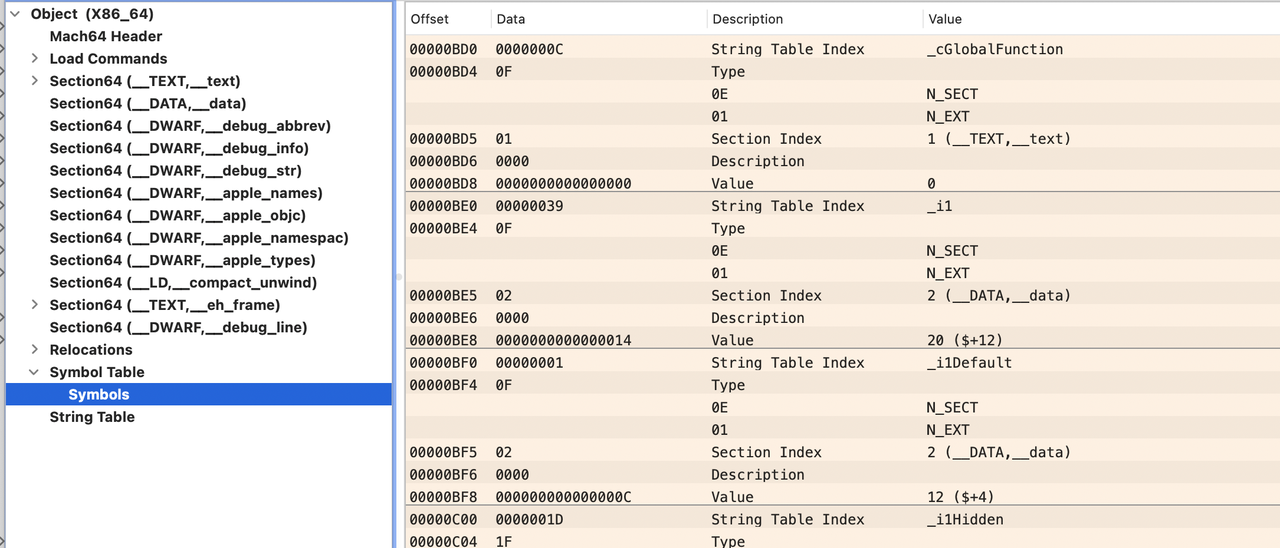
Task: Open Section64 (__DWARF,__apple_names)
Action: [186, 193]
